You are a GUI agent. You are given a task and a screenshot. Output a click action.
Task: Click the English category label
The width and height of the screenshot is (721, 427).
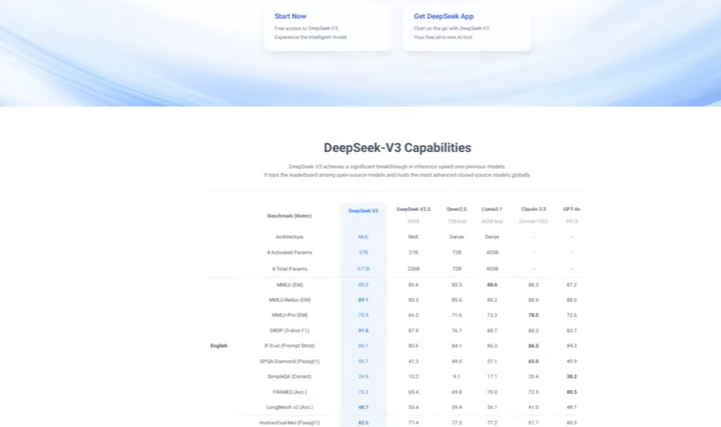[x=219, y=346]
